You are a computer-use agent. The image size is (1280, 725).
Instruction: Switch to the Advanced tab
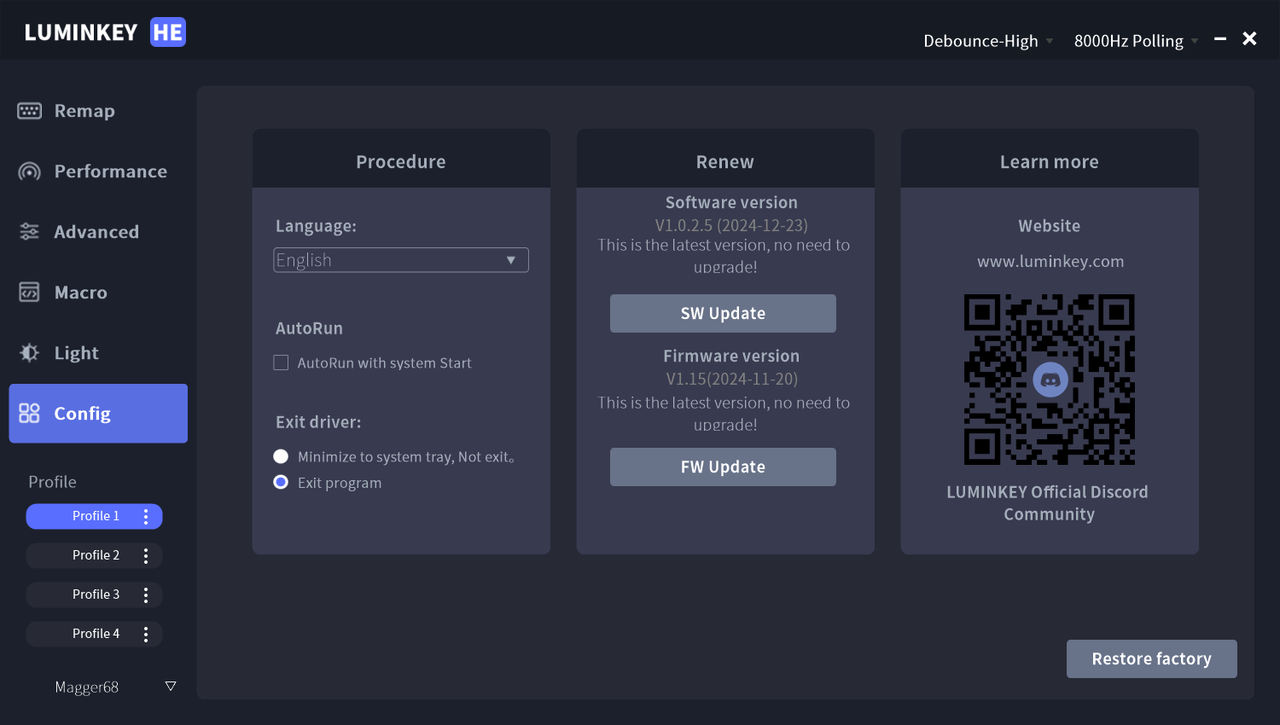98,232
